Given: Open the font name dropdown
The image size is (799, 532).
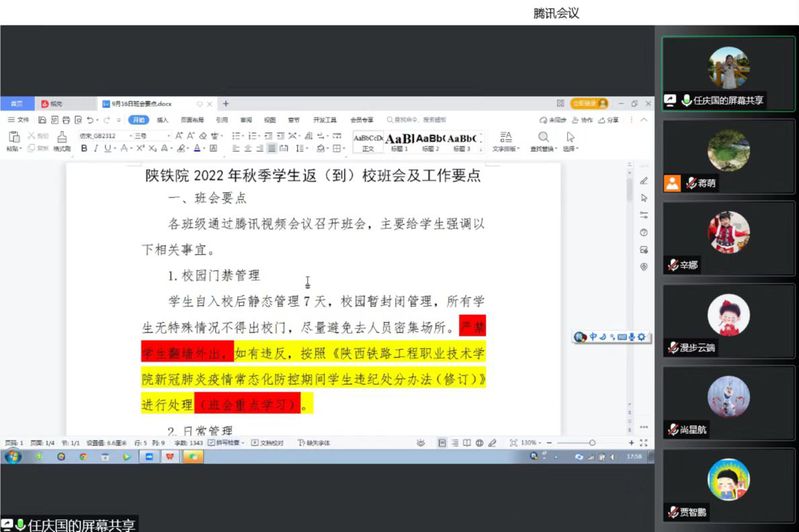Looking at the screenshot, I should pos(103,135).
